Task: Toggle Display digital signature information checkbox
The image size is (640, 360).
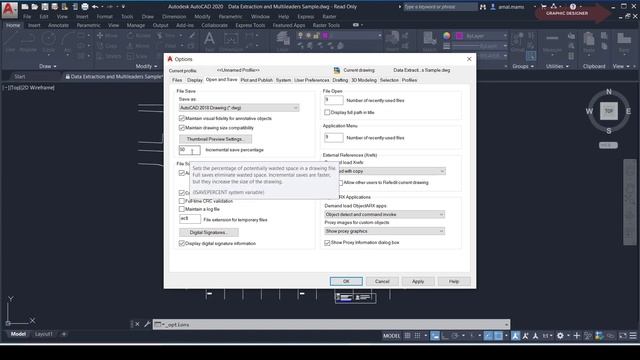Action: click(182, 243)
